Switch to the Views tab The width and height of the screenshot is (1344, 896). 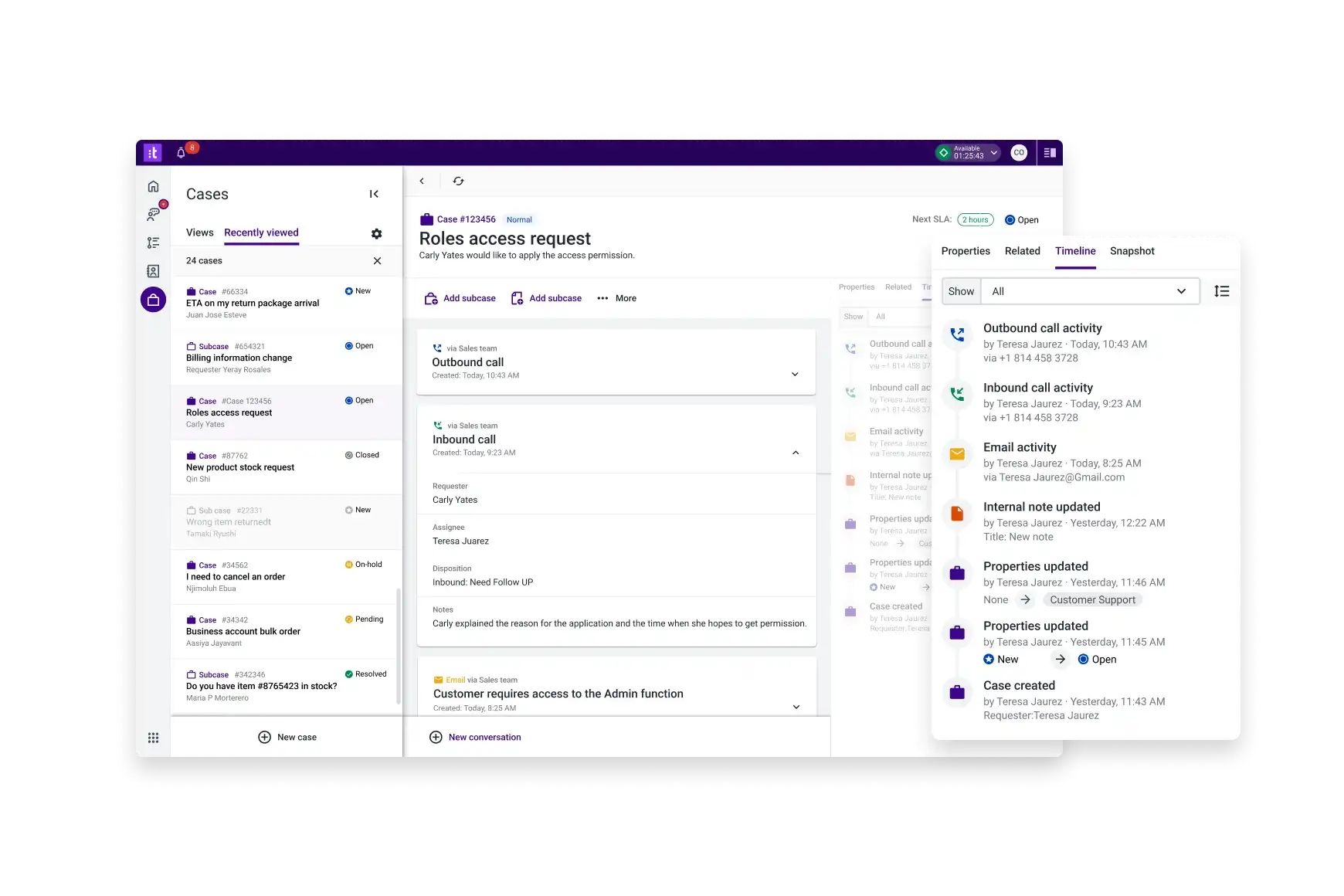tap(199, 232)
